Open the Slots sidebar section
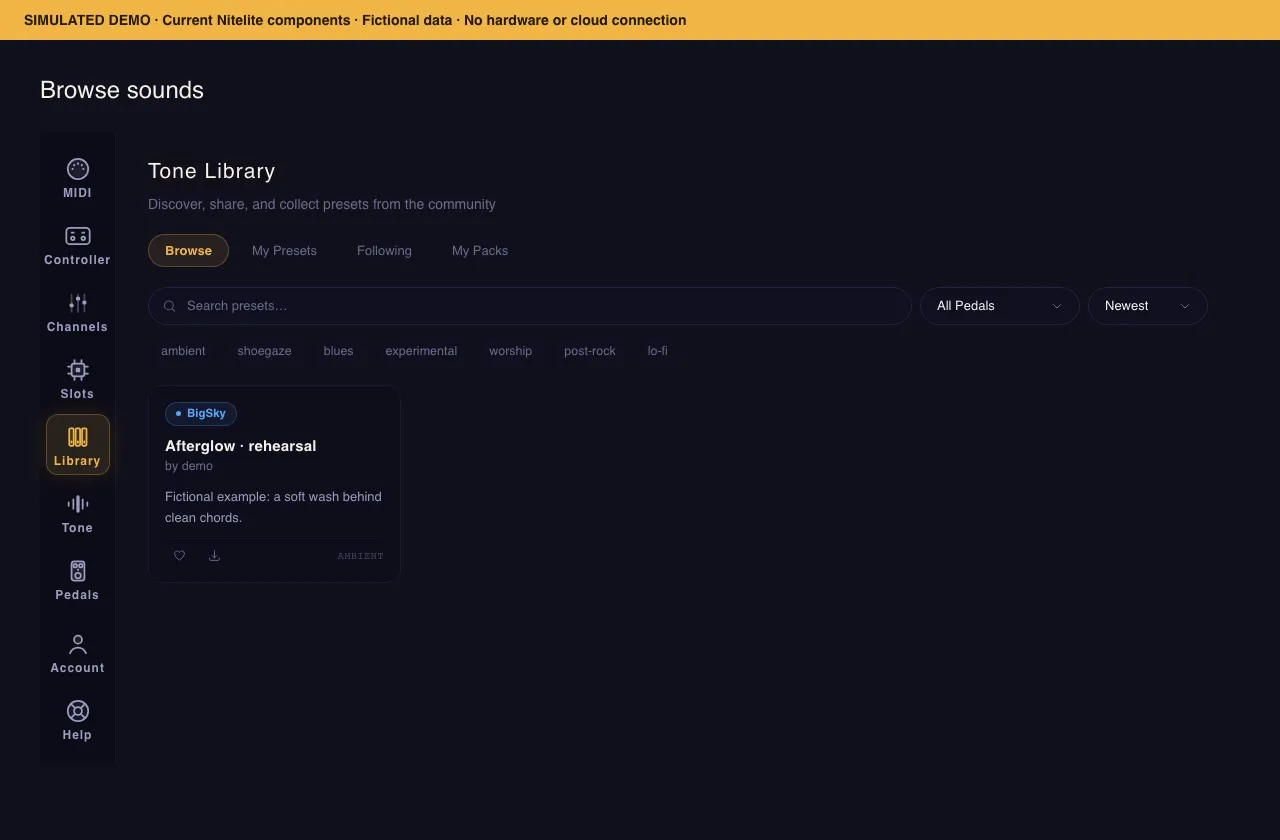The width and height of the screenshot is (1280, 840). tap(77, 379)
